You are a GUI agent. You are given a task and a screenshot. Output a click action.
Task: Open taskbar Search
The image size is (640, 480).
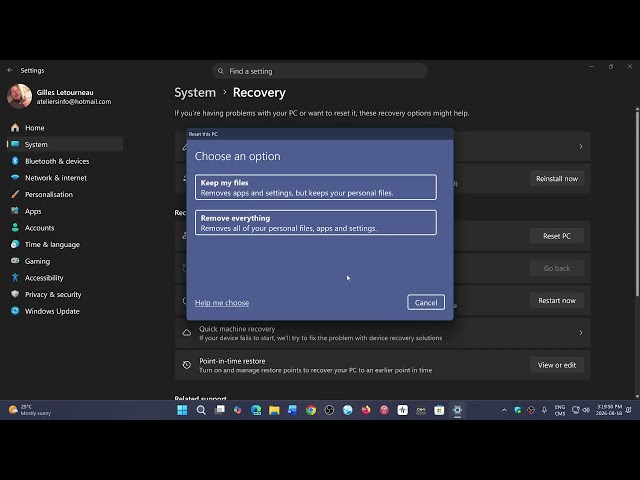[x=201, y=410]
